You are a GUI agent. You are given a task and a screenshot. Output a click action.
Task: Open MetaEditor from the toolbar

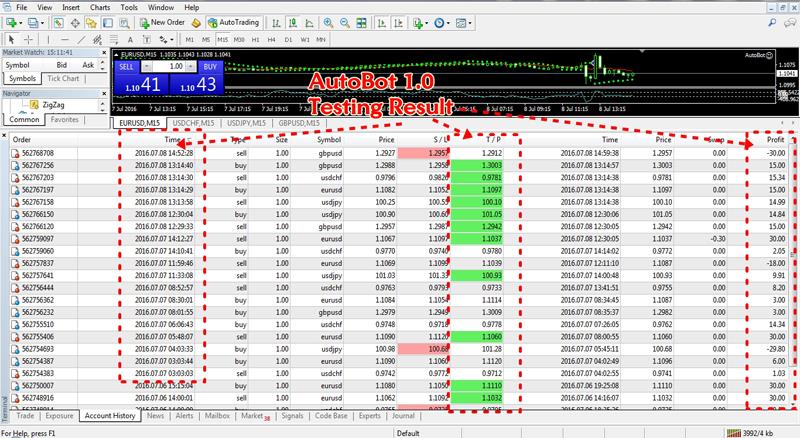coord(196,23)
